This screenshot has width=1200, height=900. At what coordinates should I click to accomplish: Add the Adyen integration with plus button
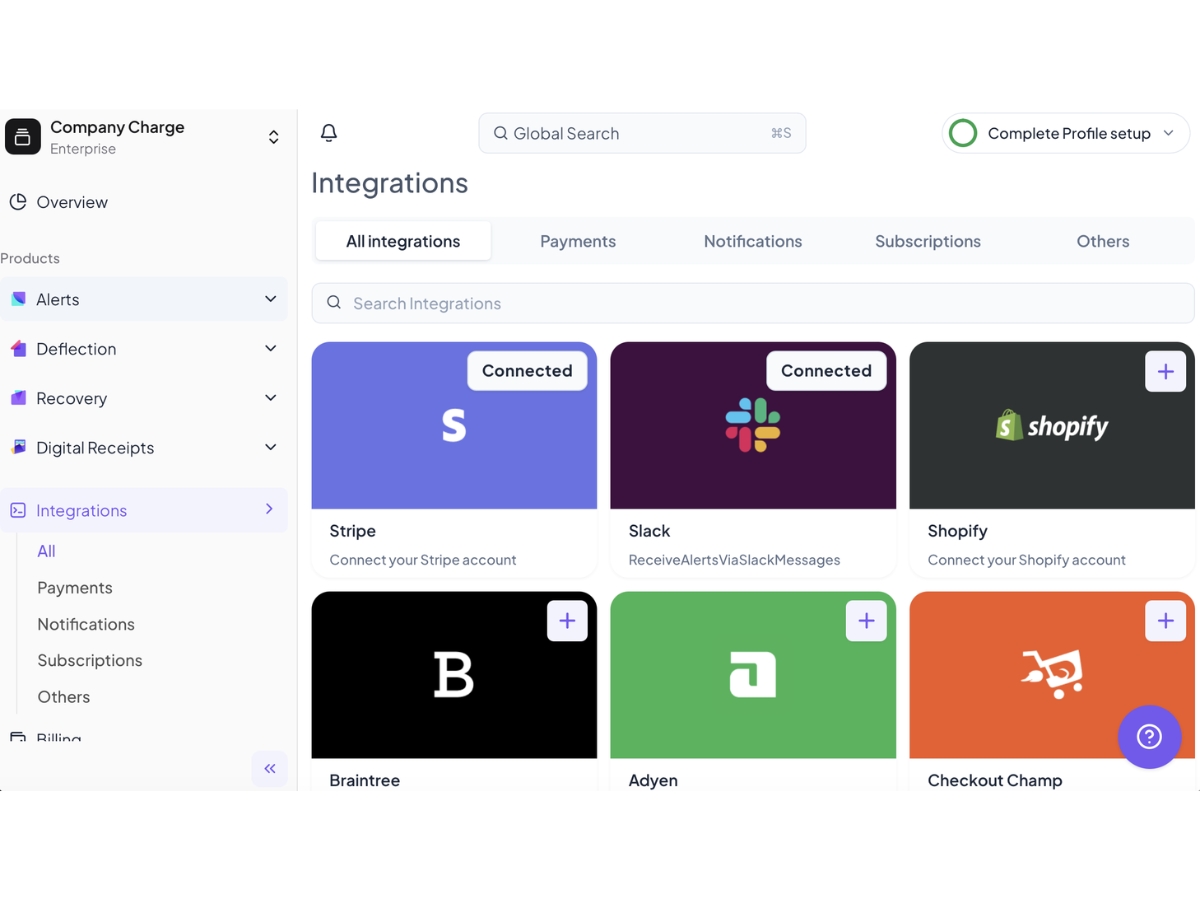866,621
